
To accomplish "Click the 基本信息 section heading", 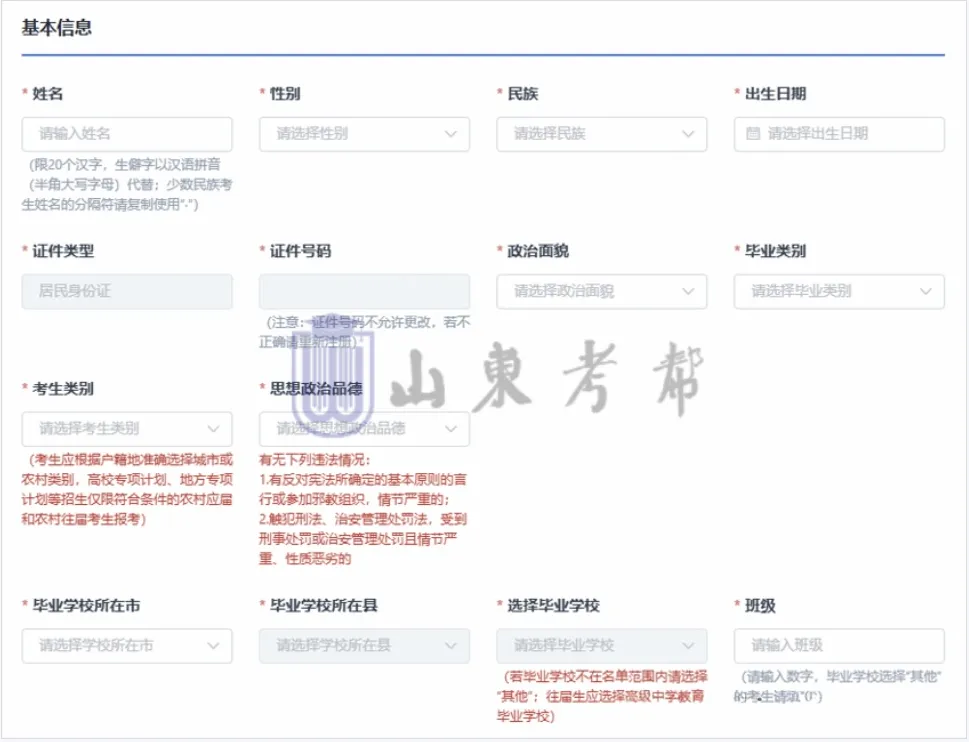I will (56, 28).
